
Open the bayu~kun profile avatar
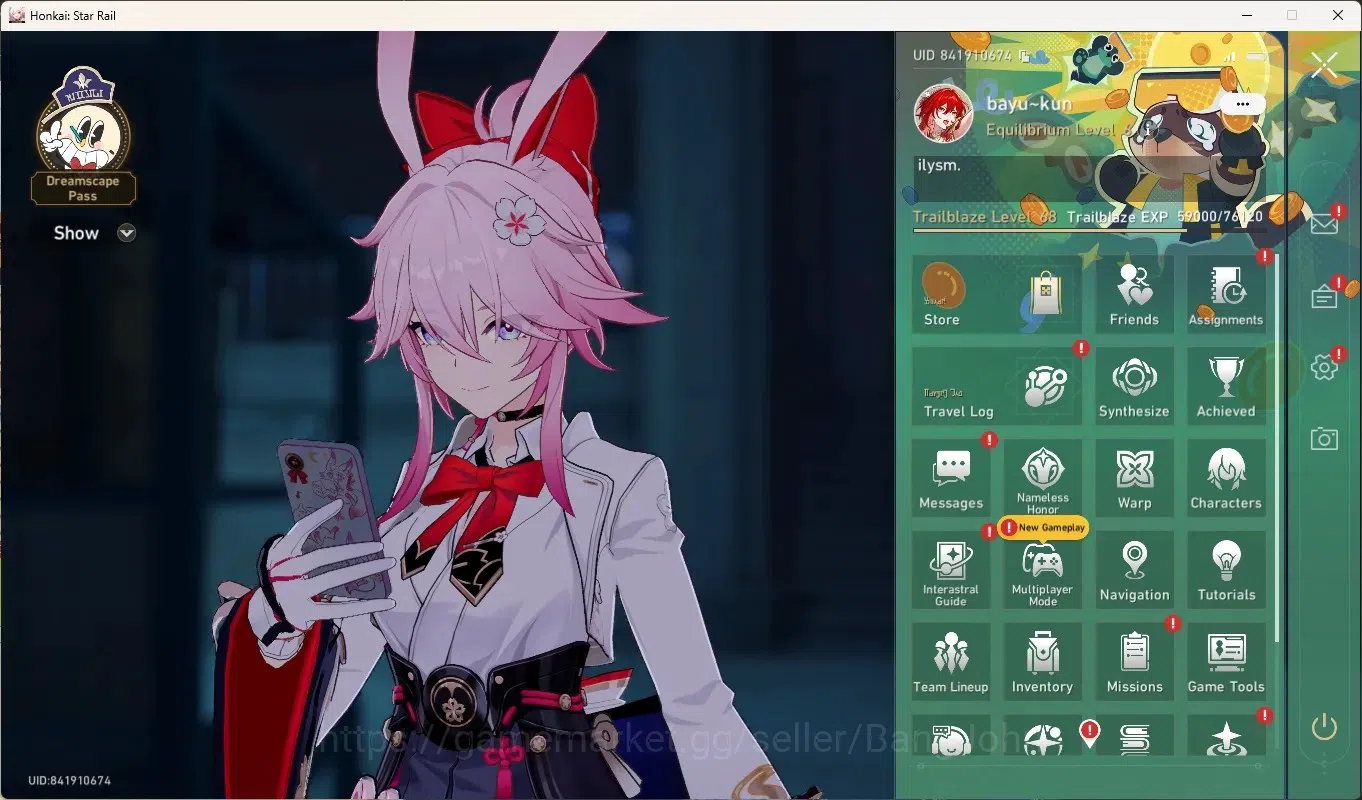(x=943, y=113)
